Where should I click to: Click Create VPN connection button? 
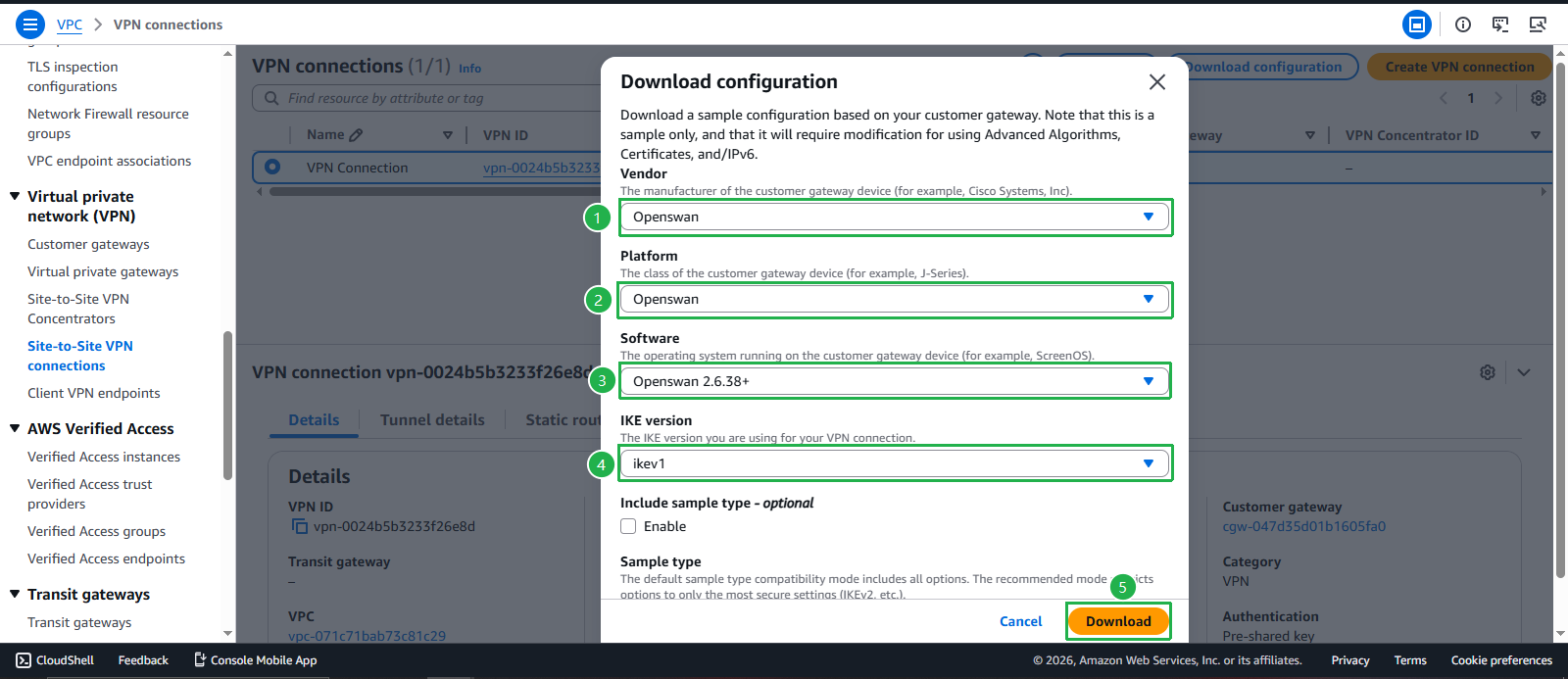coord(1459,67)
